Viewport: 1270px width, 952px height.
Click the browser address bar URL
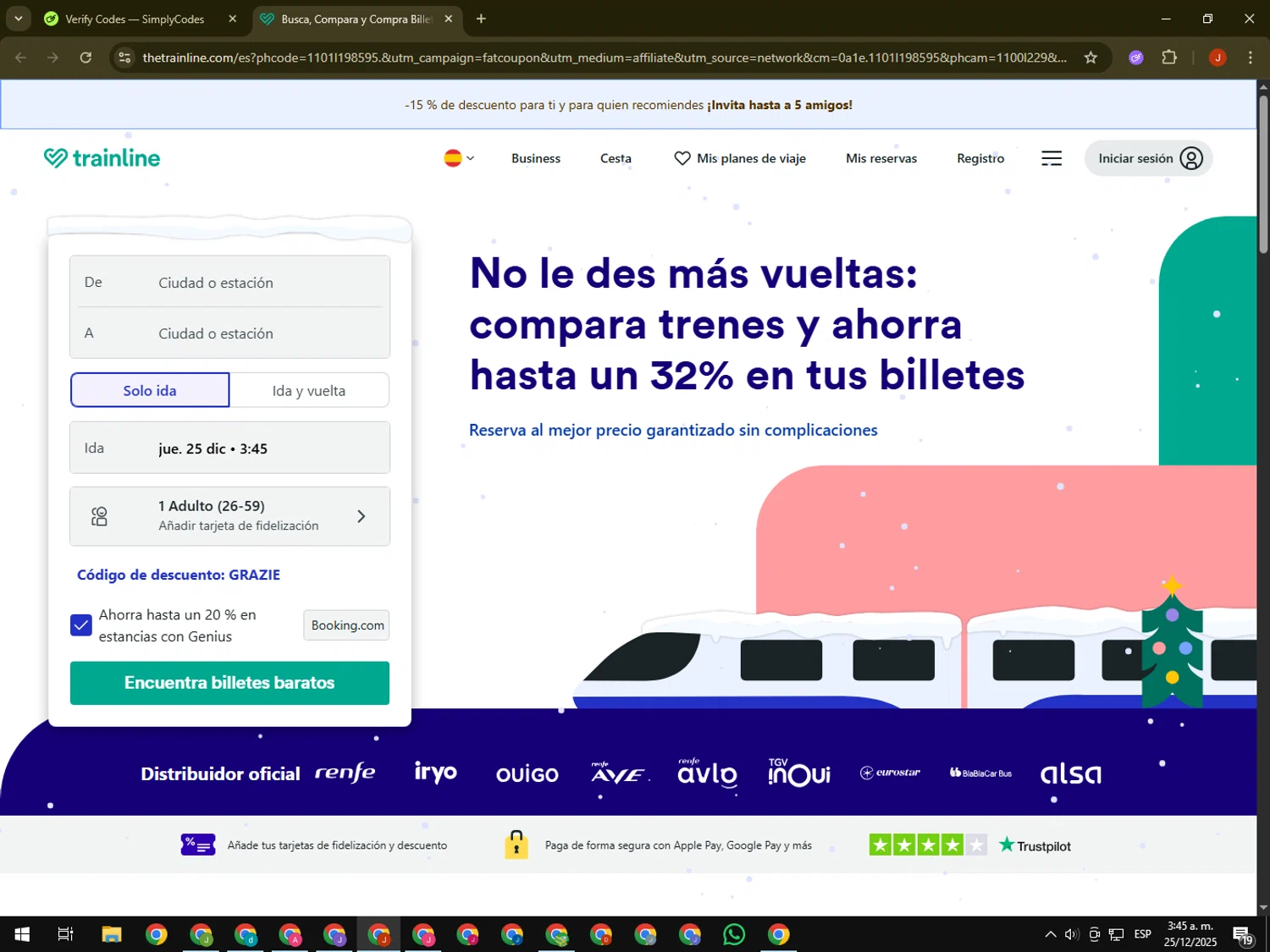605,58
